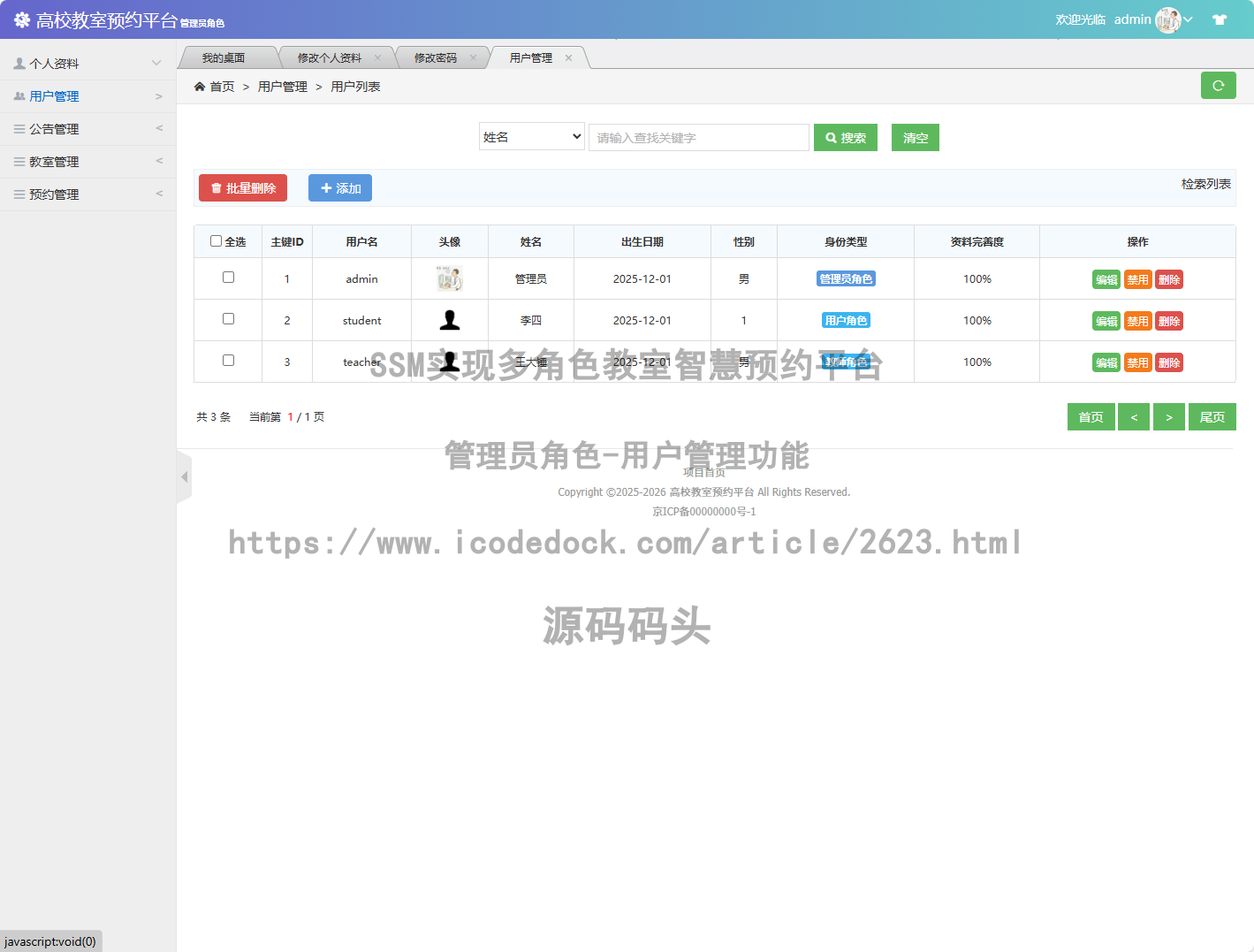Click the home icon in the breadcrumb

tap(201, 86)
